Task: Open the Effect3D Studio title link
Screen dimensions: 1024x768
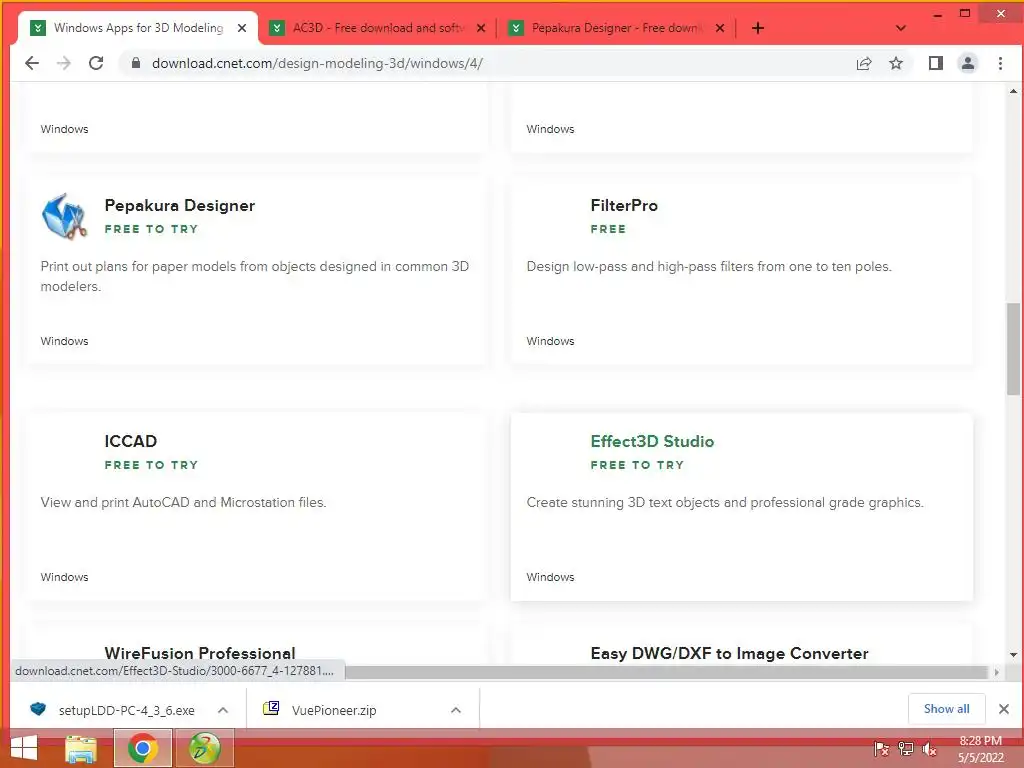Action: (x=652, y=441)
